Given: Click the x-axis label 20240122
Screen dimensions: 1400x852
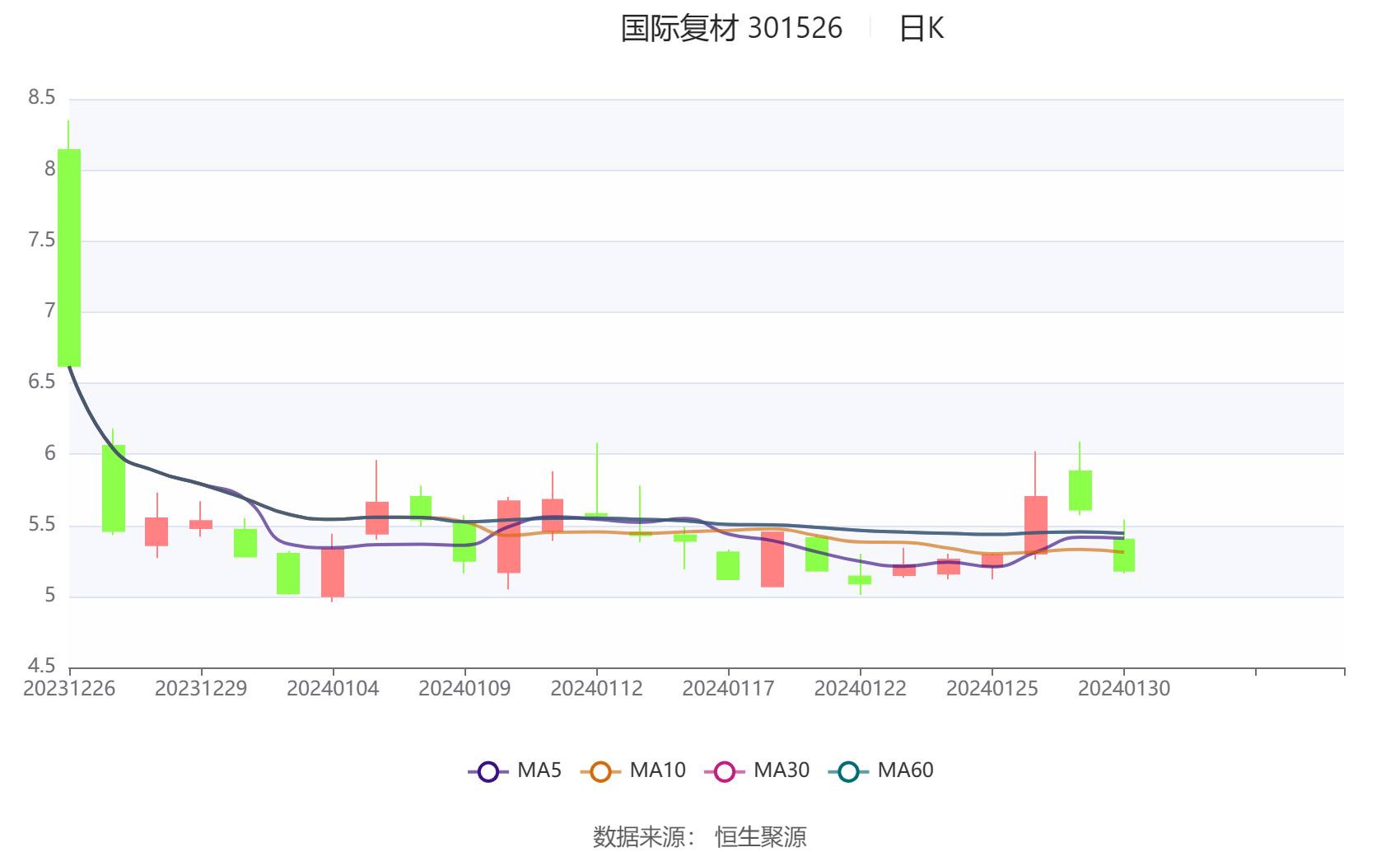Looking at the screenshot, I should [860, 689].
